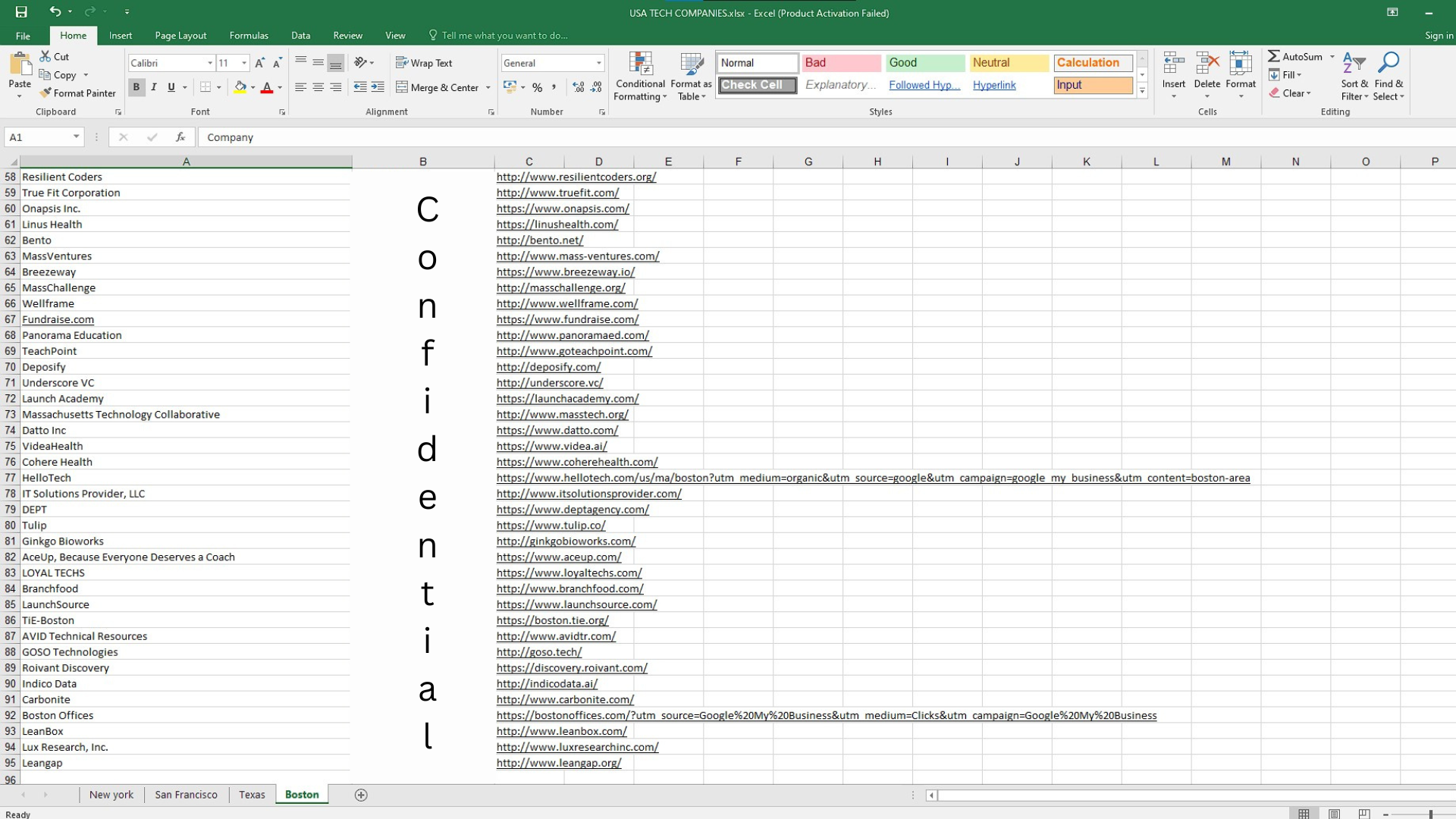This screenshot has width=1456, height=819.
Task: Click the Increase Font Size icon
Action: (260, 63)
